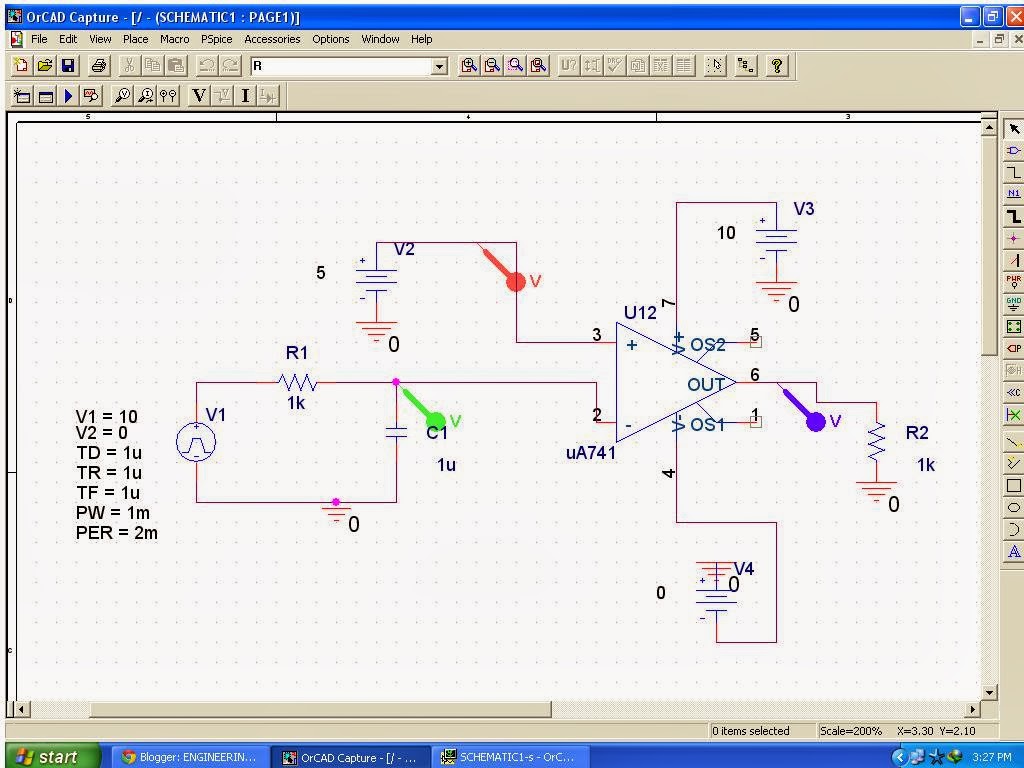Expand the part name dropdown list
The width and height of the screenshot is (1024, 768).
440,66
